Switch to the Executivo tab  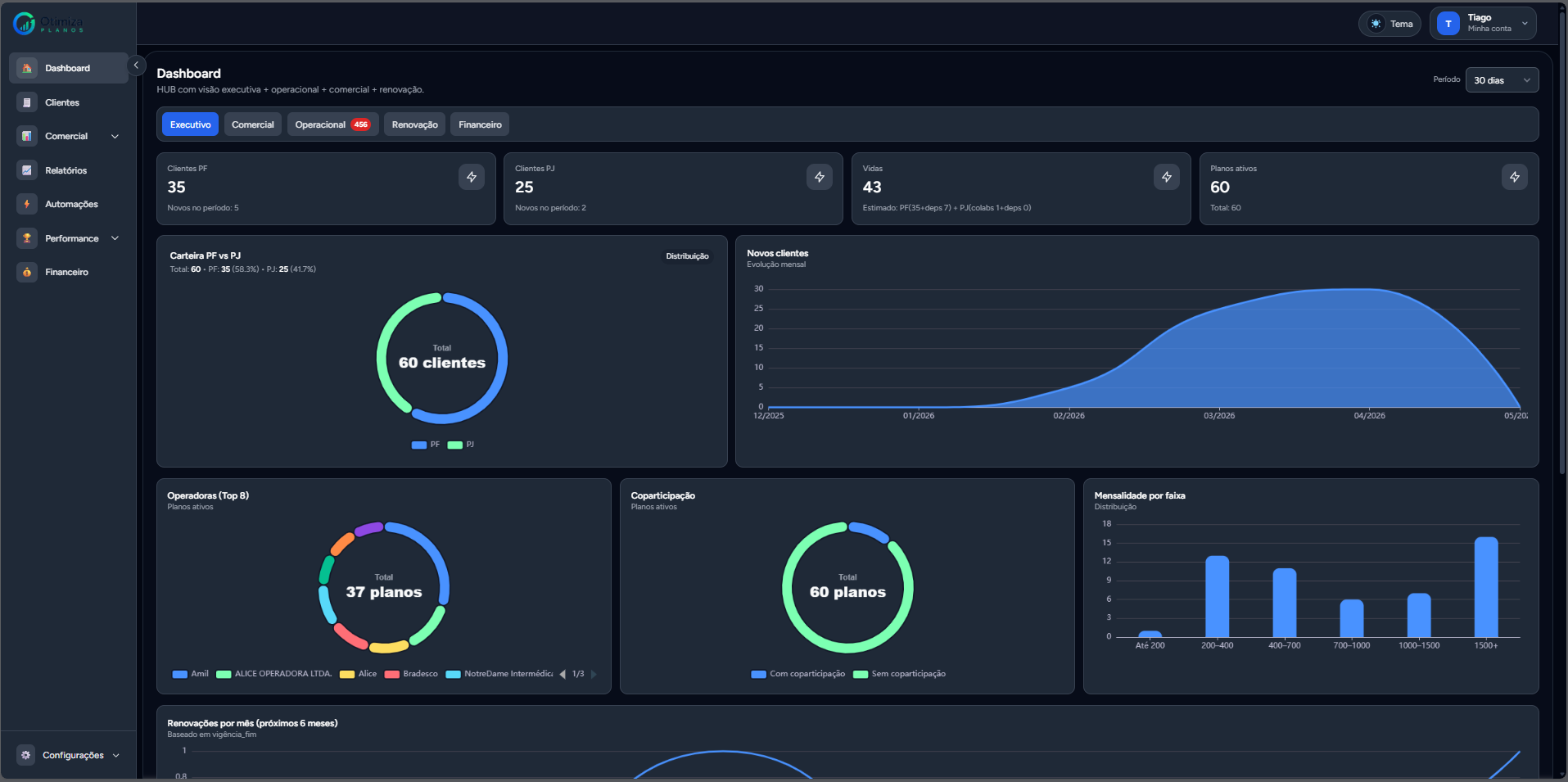point(191,124)
